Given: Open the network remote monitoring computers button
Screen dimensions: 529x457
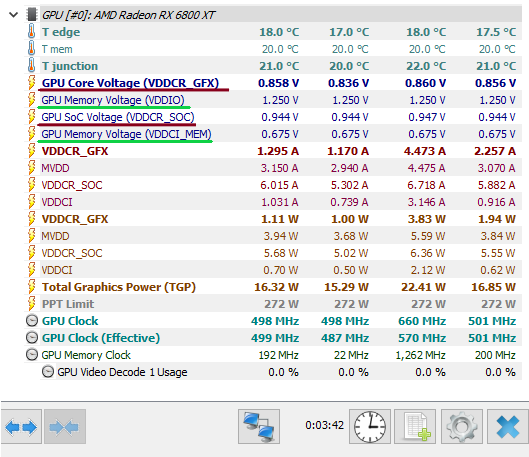Looking at the screenshot, I should tap(259, 427).
